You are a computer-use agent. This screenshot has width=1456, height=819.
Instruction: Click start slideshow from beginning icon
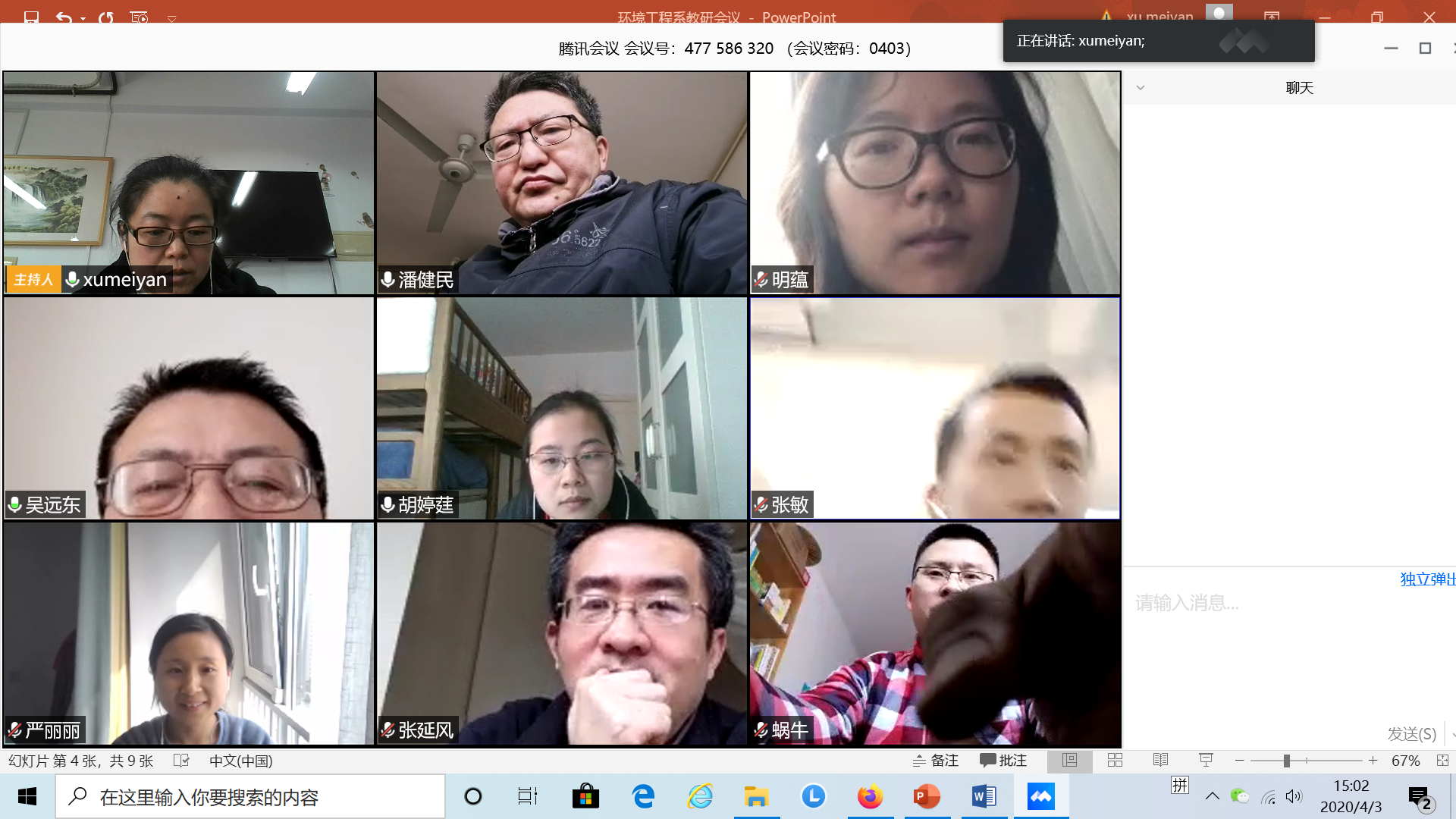(139, 17)
